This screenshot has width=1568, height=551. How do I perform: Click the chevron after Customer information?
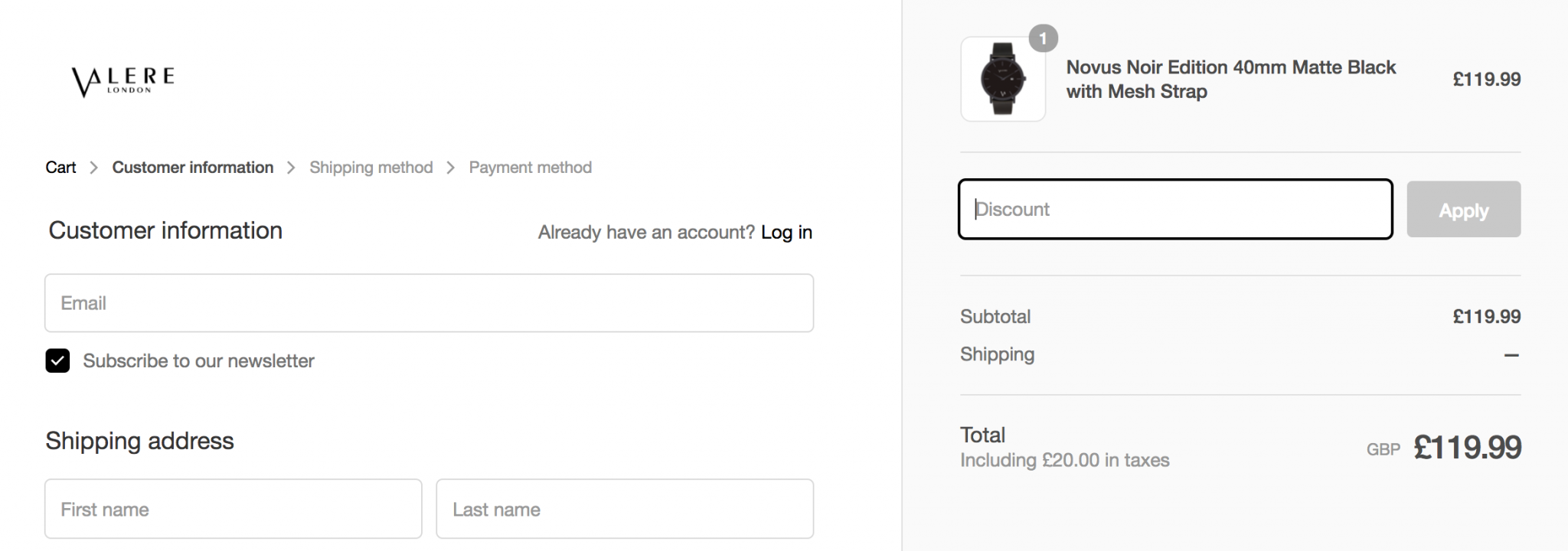(291, 168)
